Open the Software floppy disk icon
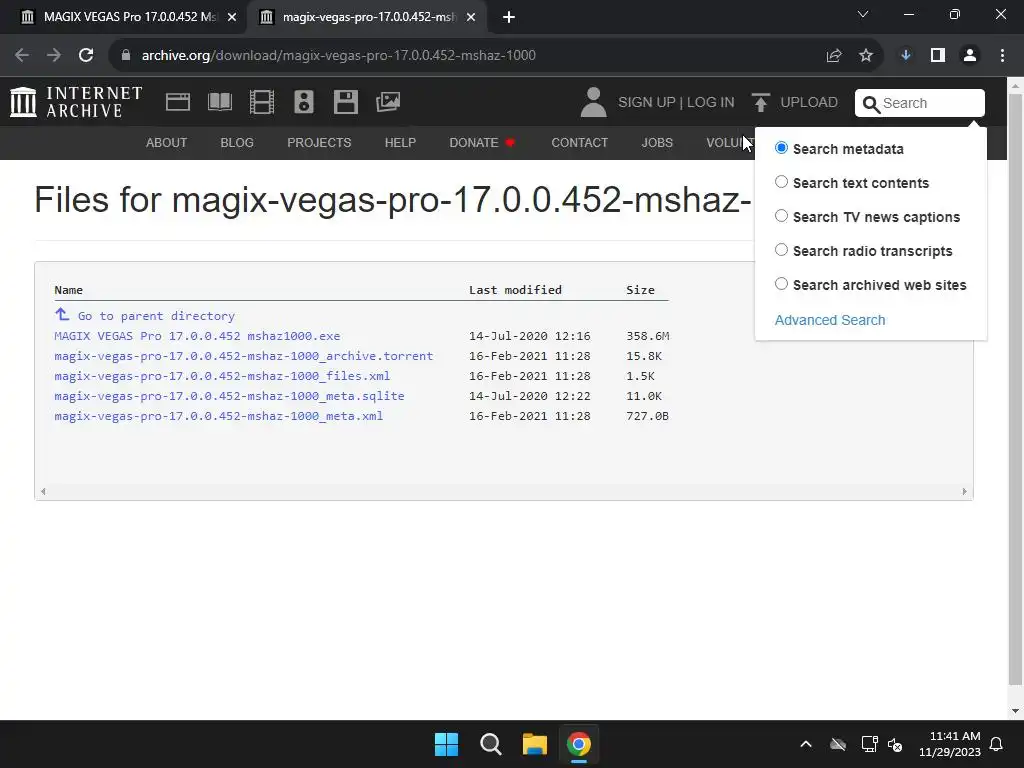The width and height of the screenshot is (1024, 768). 345,103
